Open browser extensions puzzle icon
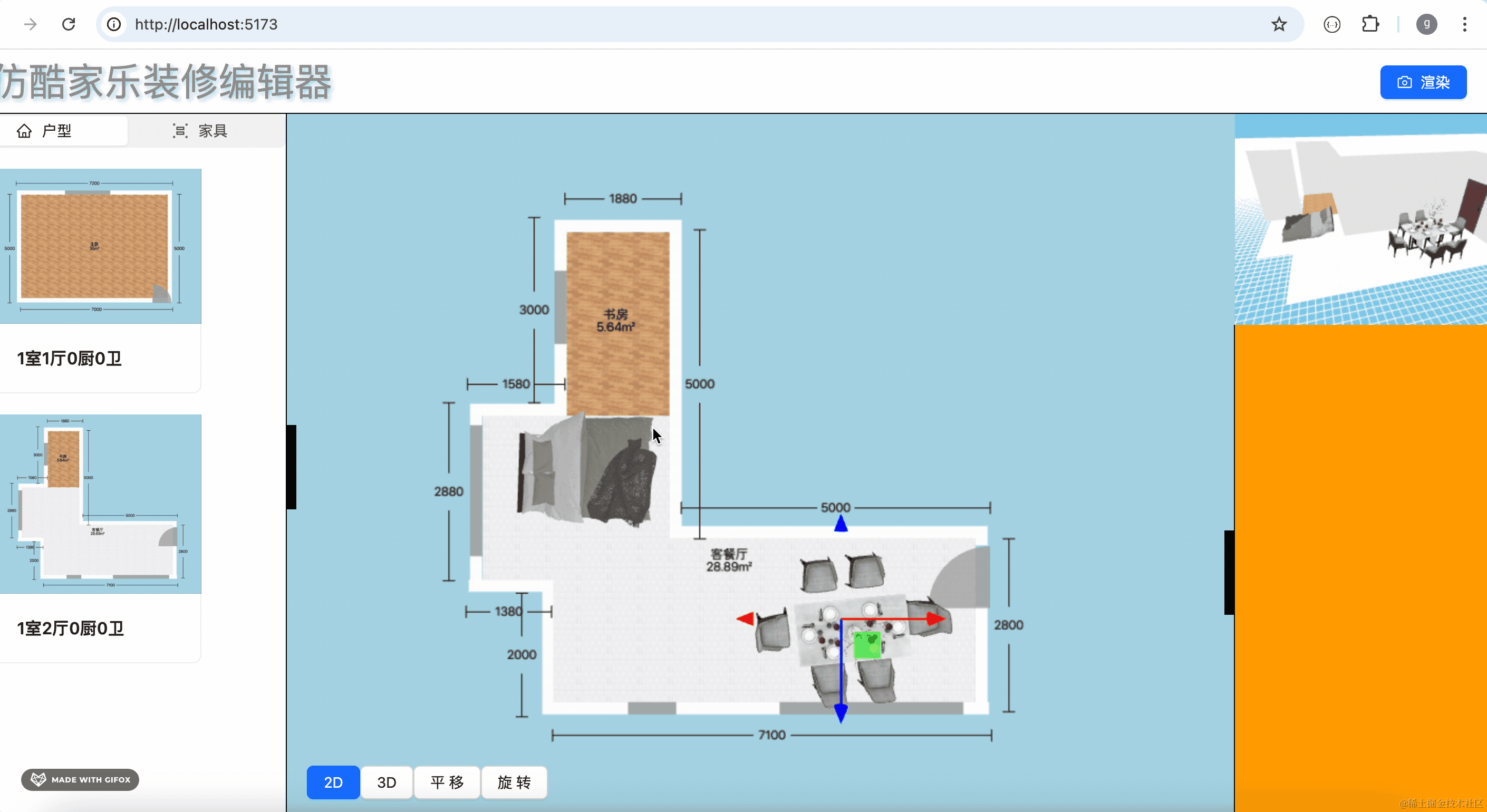The width and height of the screenshot is (1487, 812). pos(1370,24)
